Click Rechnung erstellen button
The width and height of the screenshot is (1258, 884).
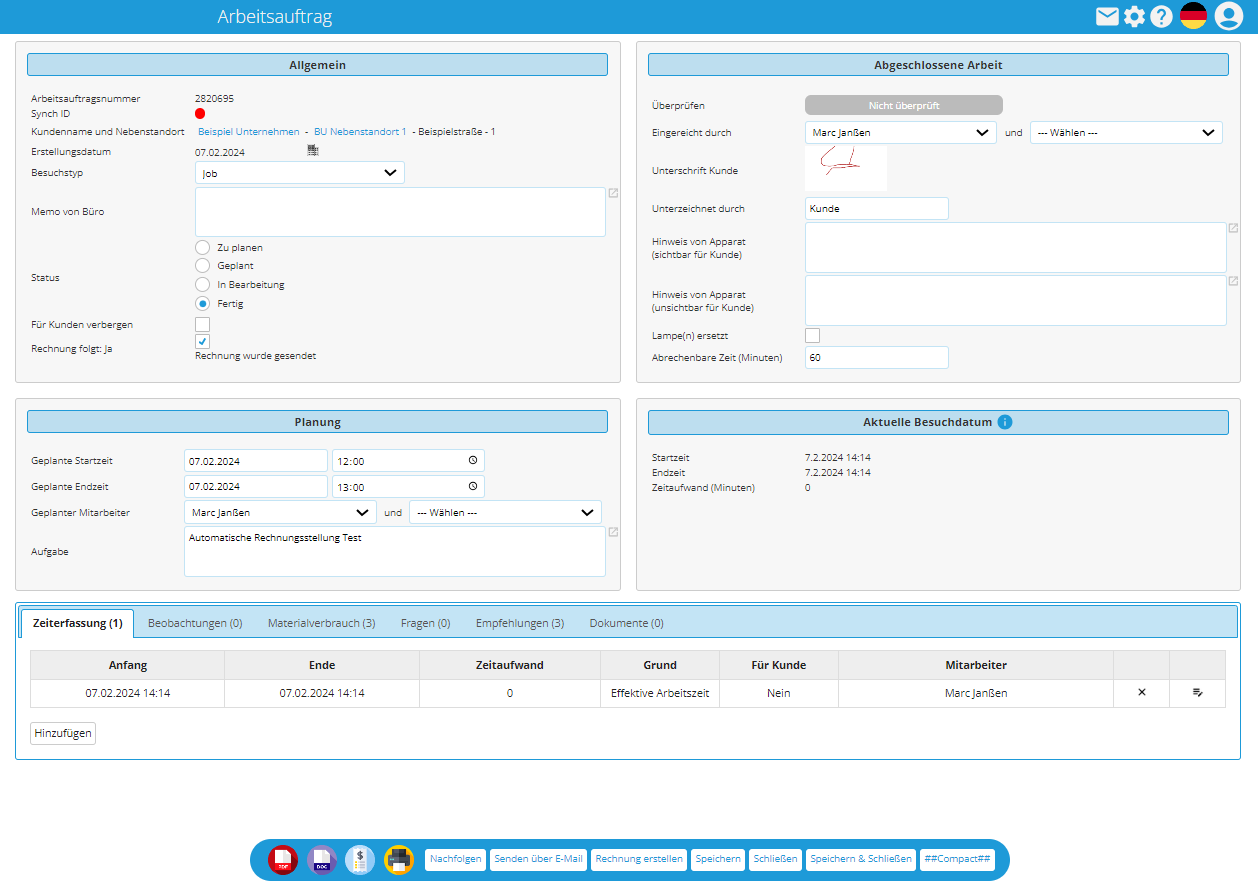[639, 859]
